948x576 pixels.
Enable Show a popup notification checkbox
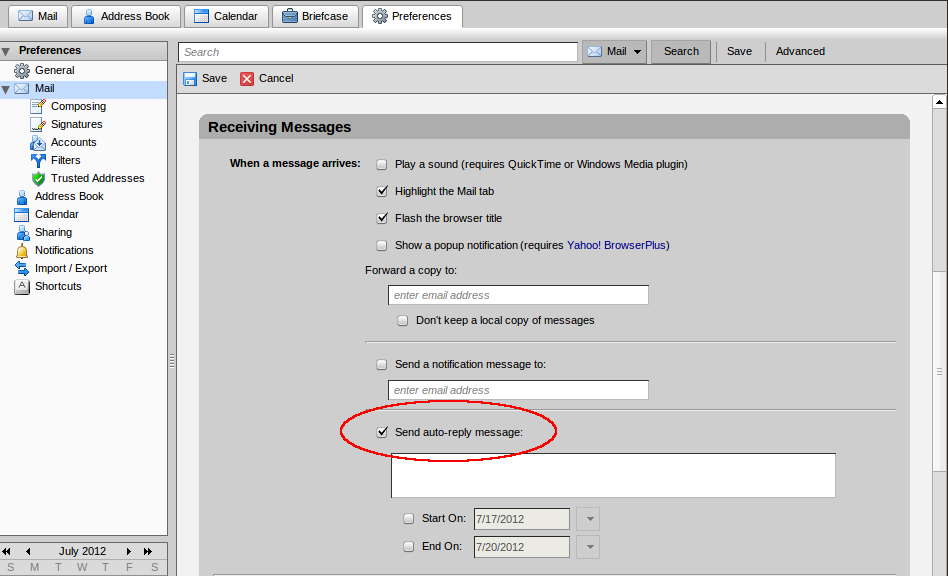tap(381, 245)
